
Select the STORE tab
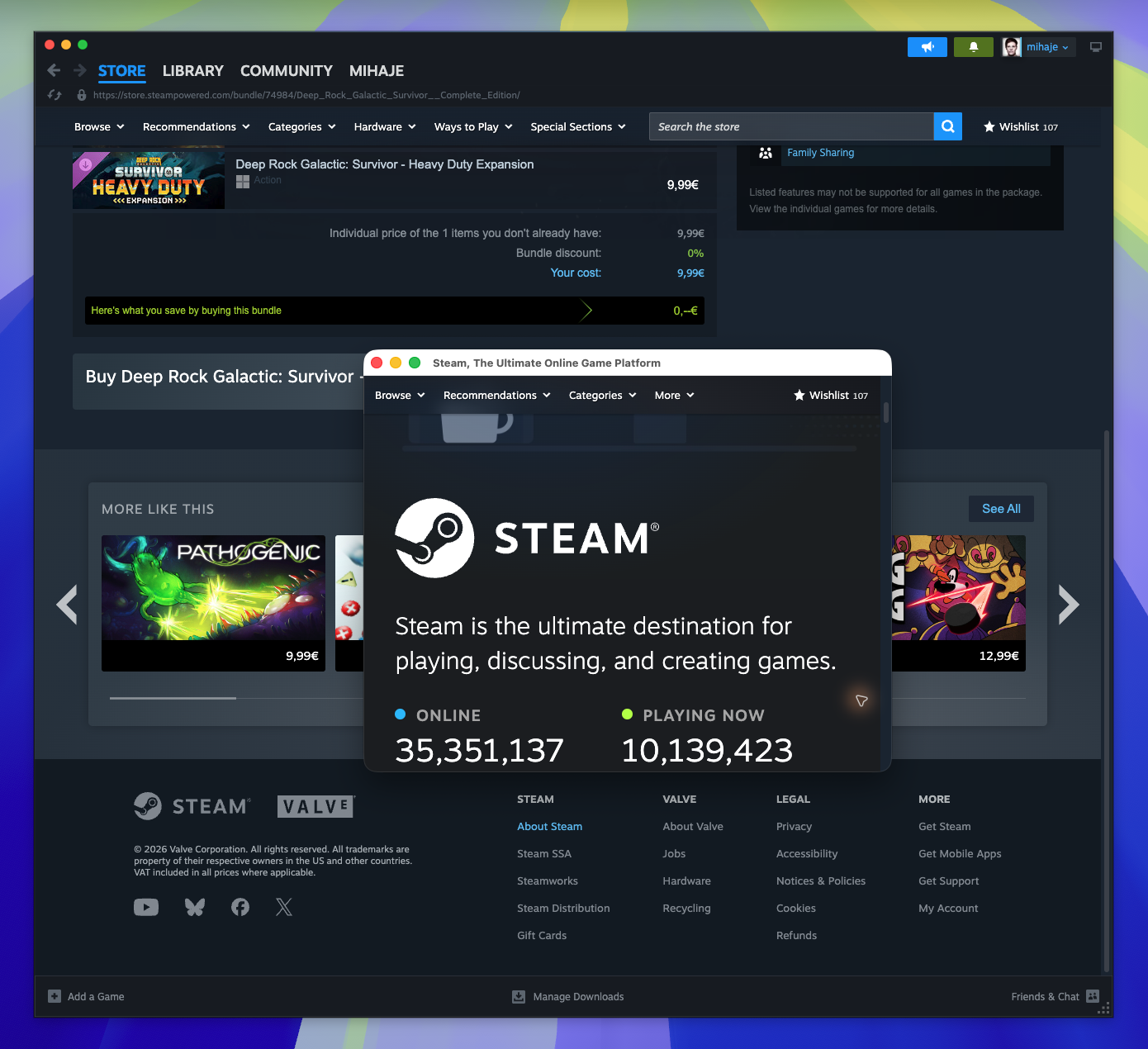122,71
